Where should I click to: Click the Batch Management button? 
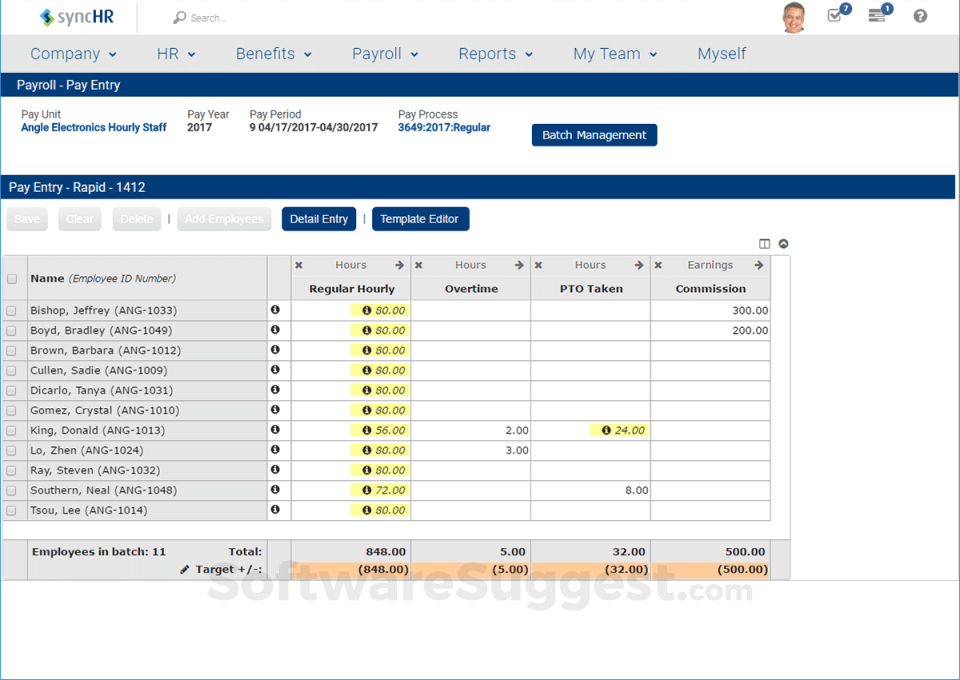click(594, 134)
